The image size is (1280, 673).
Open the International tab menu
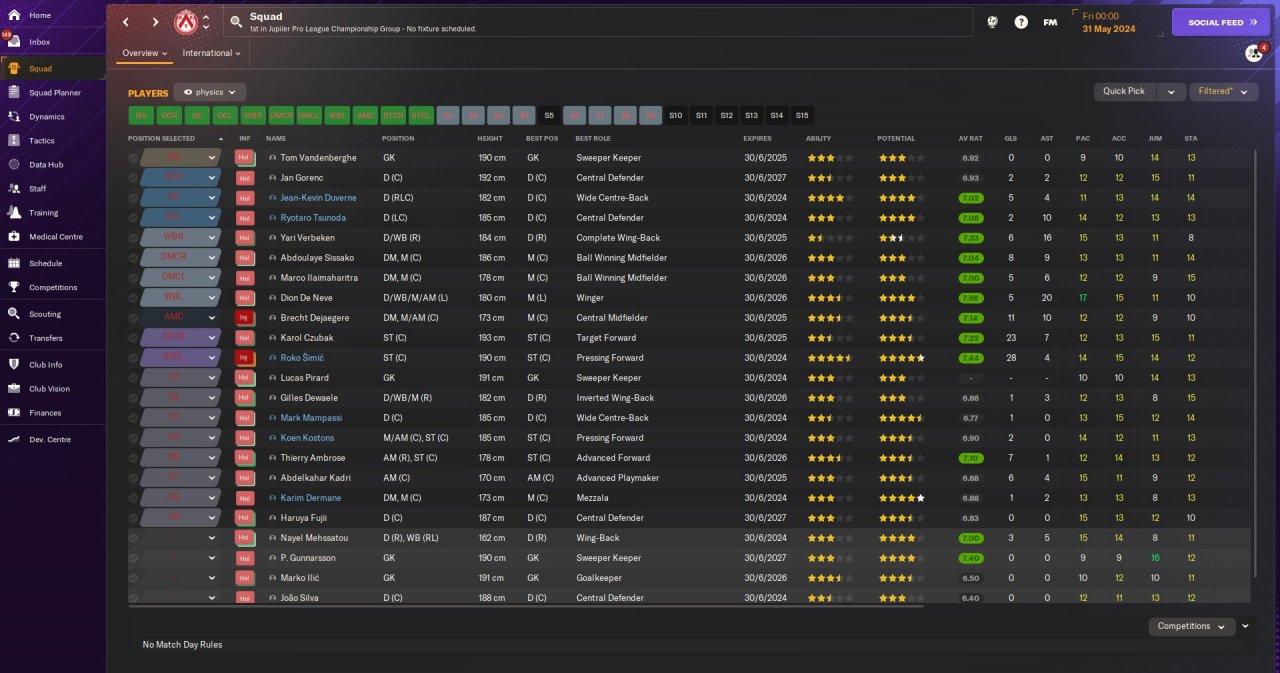[212, 53]
